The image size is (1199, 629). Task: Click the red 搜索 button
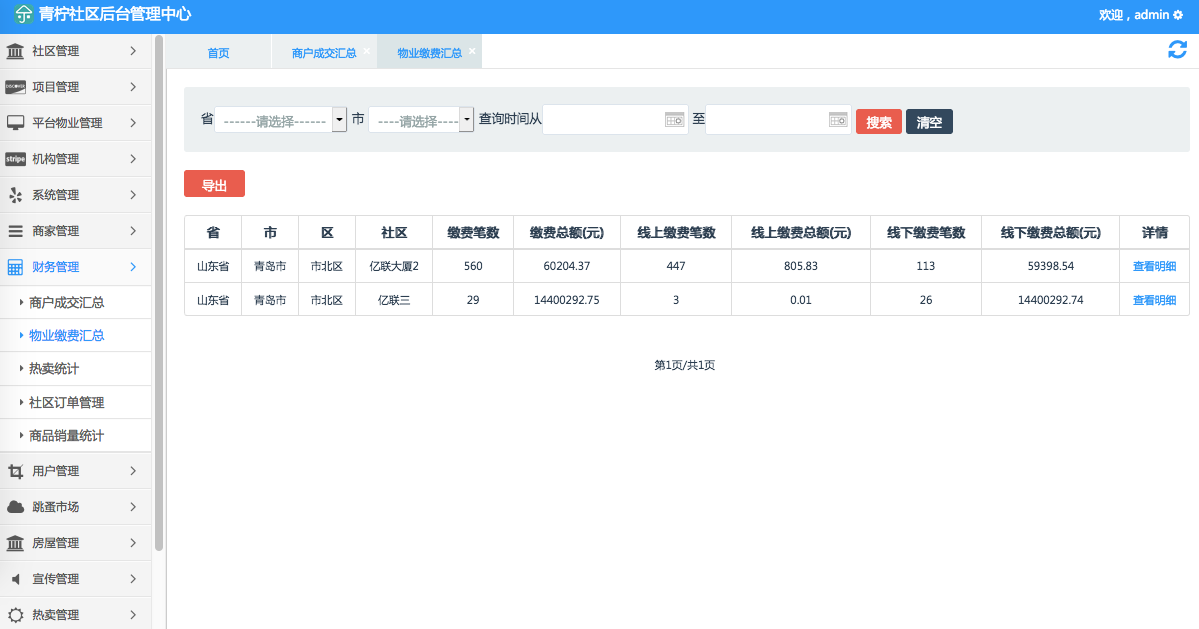(879, 122)
